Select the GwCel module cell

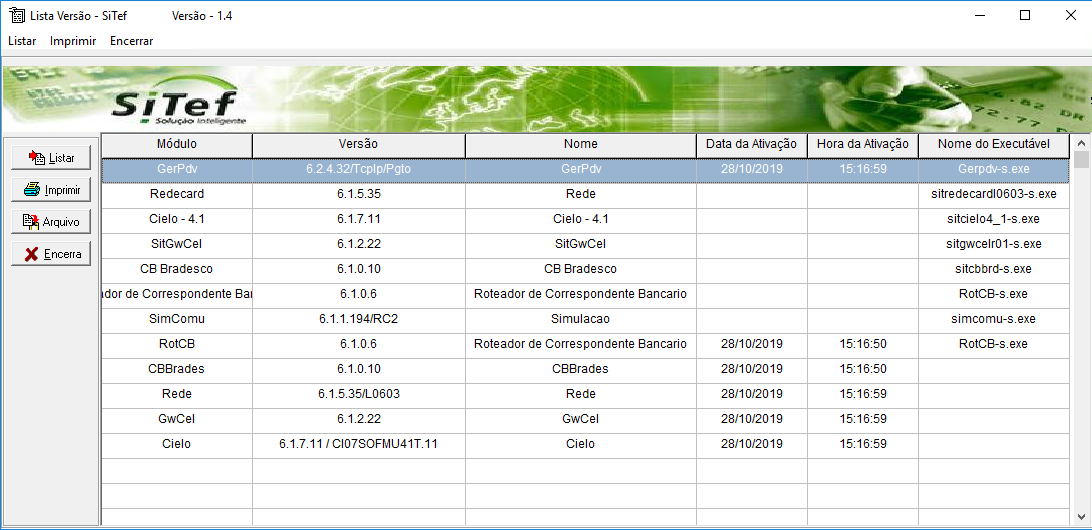[x=177, y=420]
